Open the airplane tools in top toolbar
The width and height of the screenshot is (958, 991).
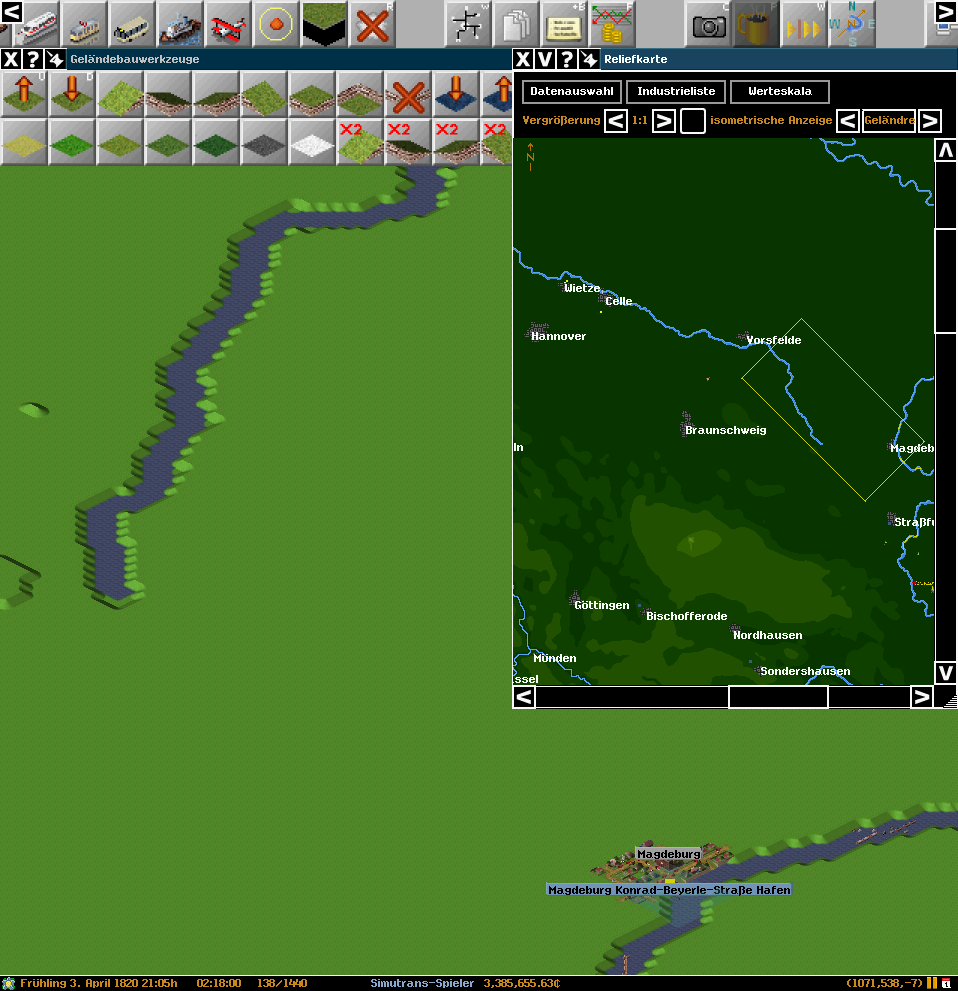pyautogui.click(x=228, y=24)
